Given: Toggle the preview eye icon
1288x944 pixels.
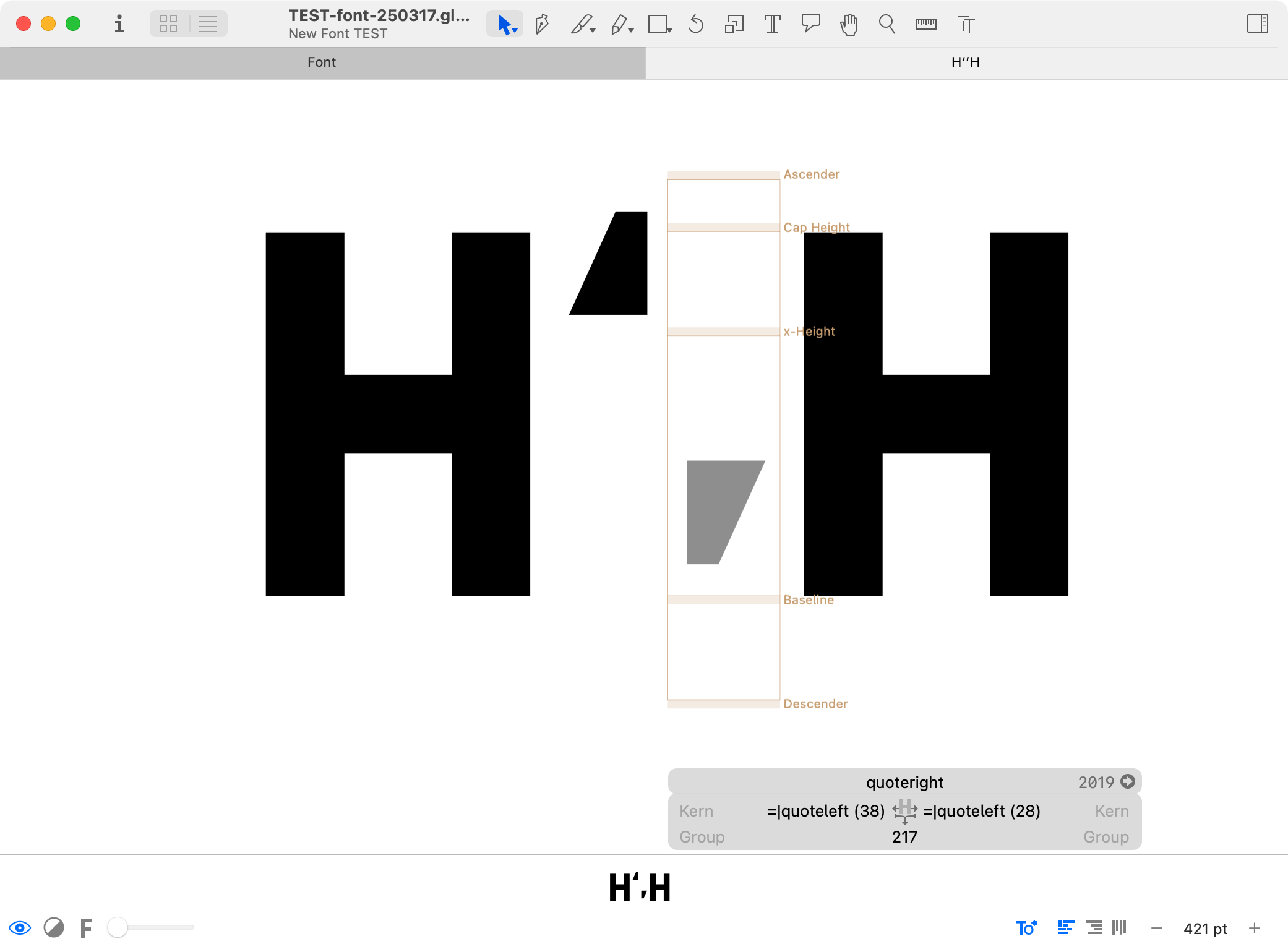Looking at the screenshot, I should click(20, 928).
